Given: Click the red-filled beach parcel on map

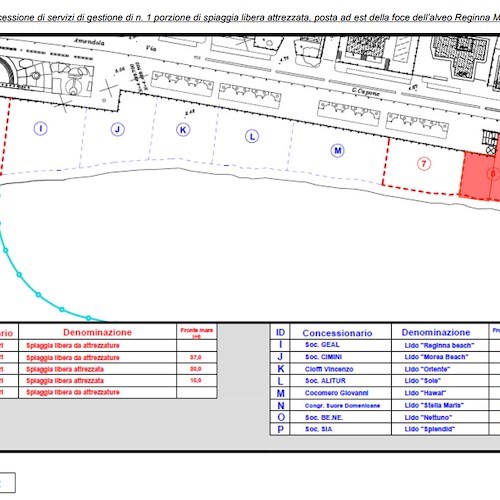Looking at the screenshot, I should coord(479,176).
